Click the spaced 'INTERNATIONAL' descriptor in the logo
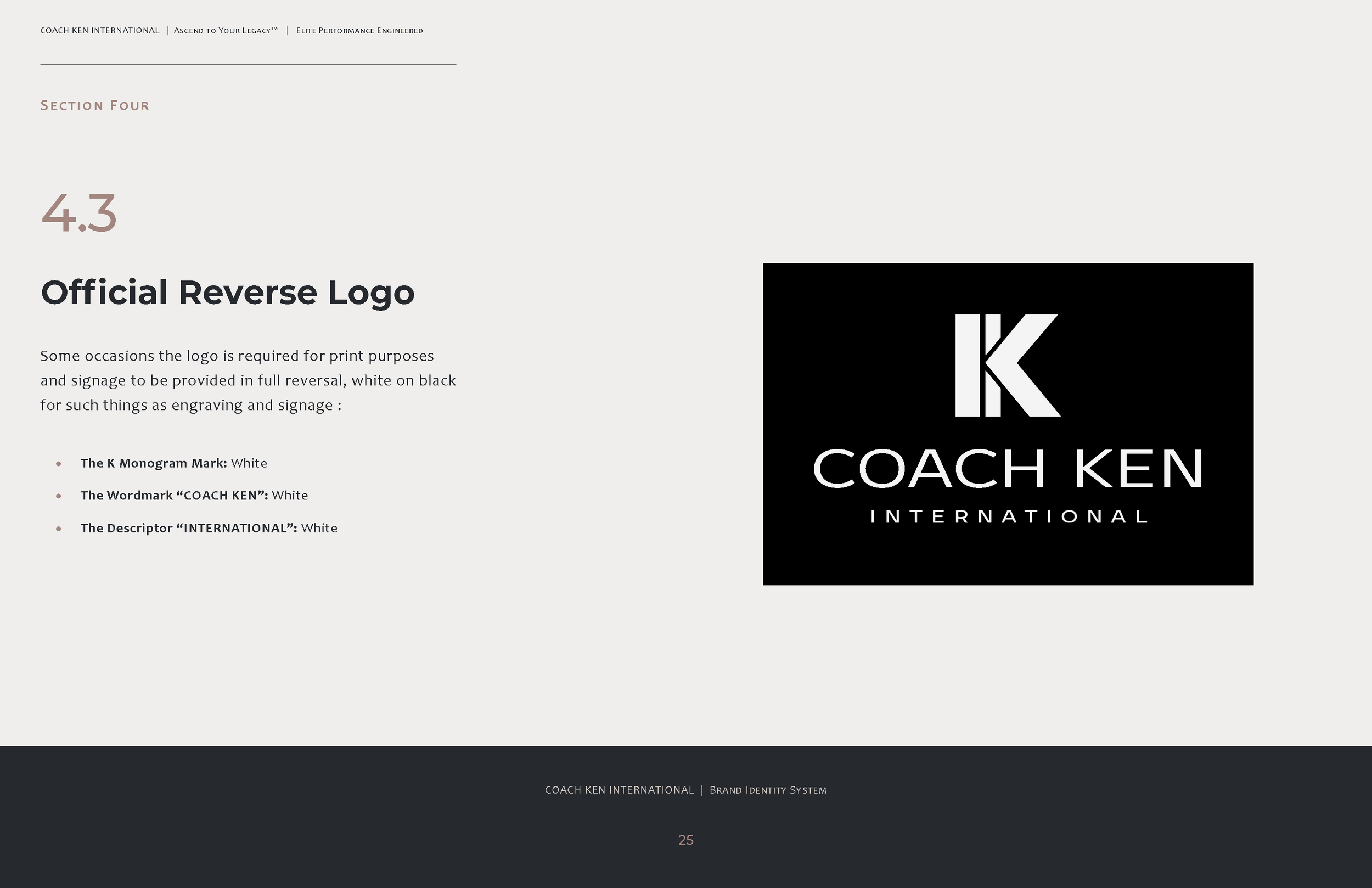 point(1008,516)
